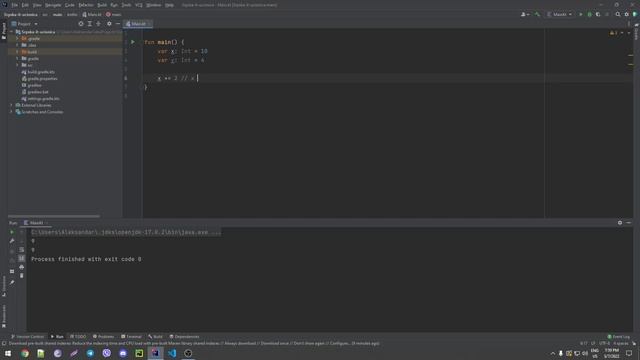Click the warnings indicator in editor corner
Screen dimensions: 640x360
tap(614, 33)
